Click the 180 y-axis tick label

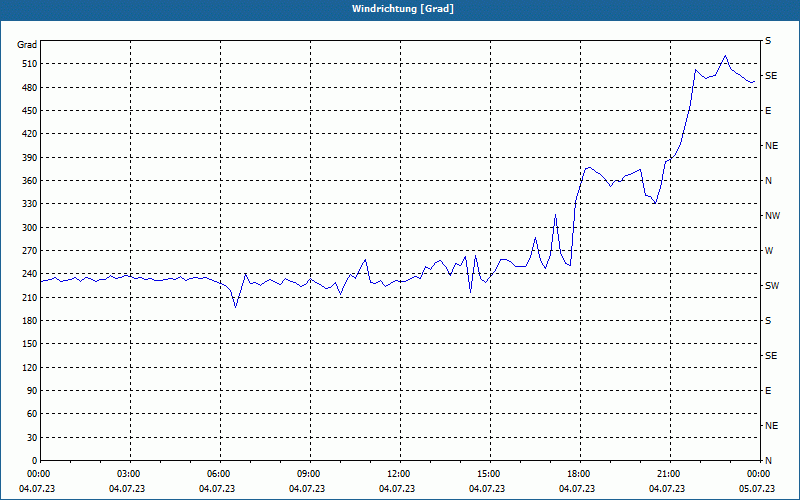point(29,320)
